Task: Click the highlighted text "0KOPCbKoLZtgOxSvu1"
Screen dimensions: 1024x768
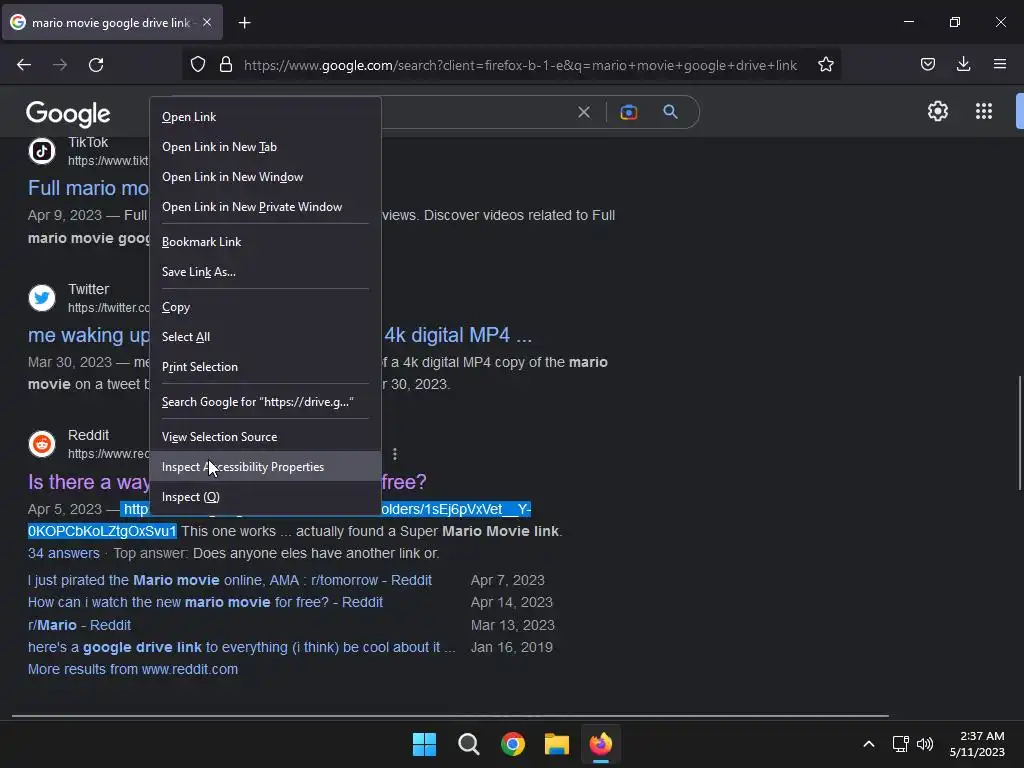Action: click(x=102, y=531)
